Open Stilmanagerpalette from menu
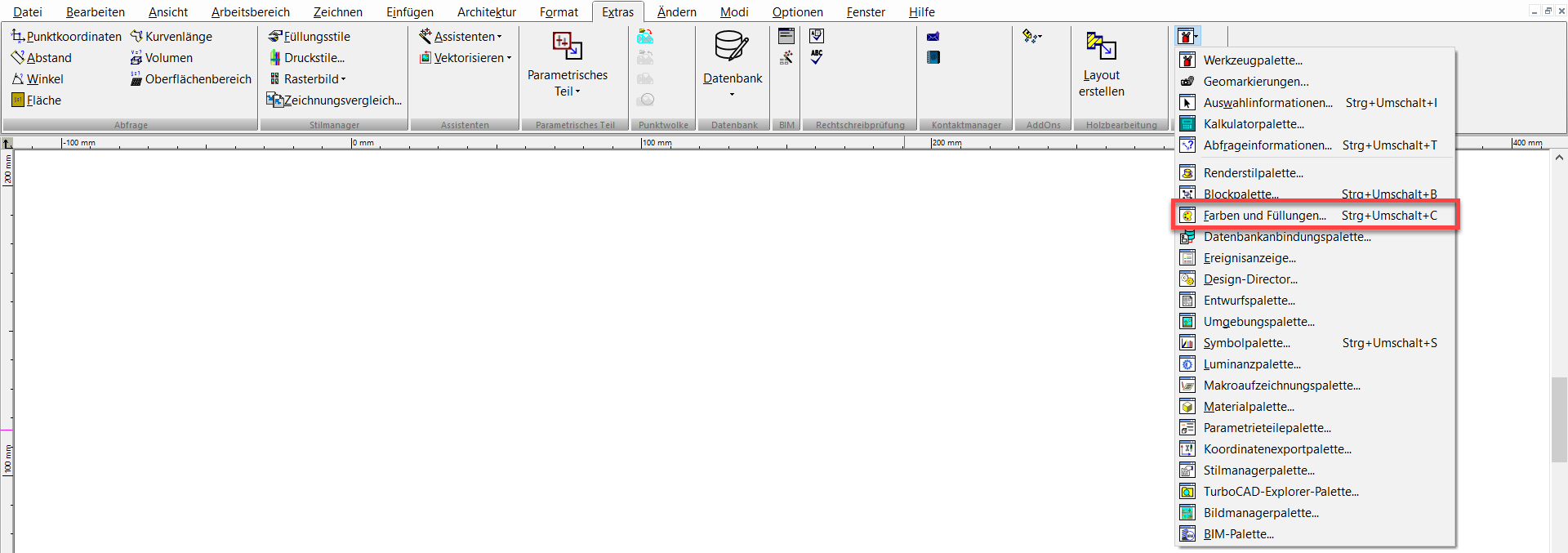The image size is (1568, 553). point(1315,470)
